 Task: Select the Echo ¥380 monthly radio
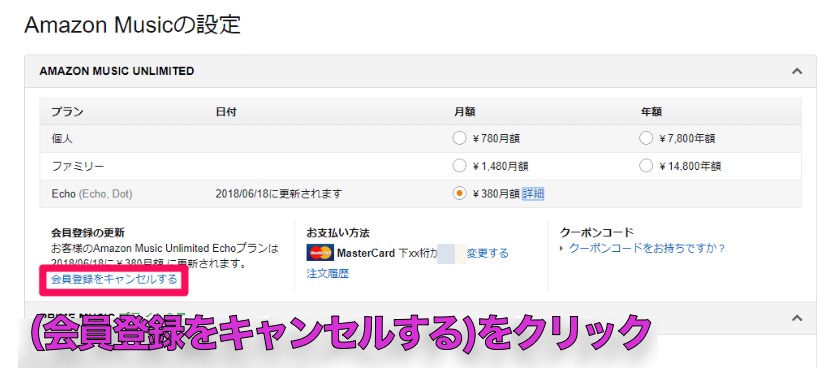click(x=459, y=194)
